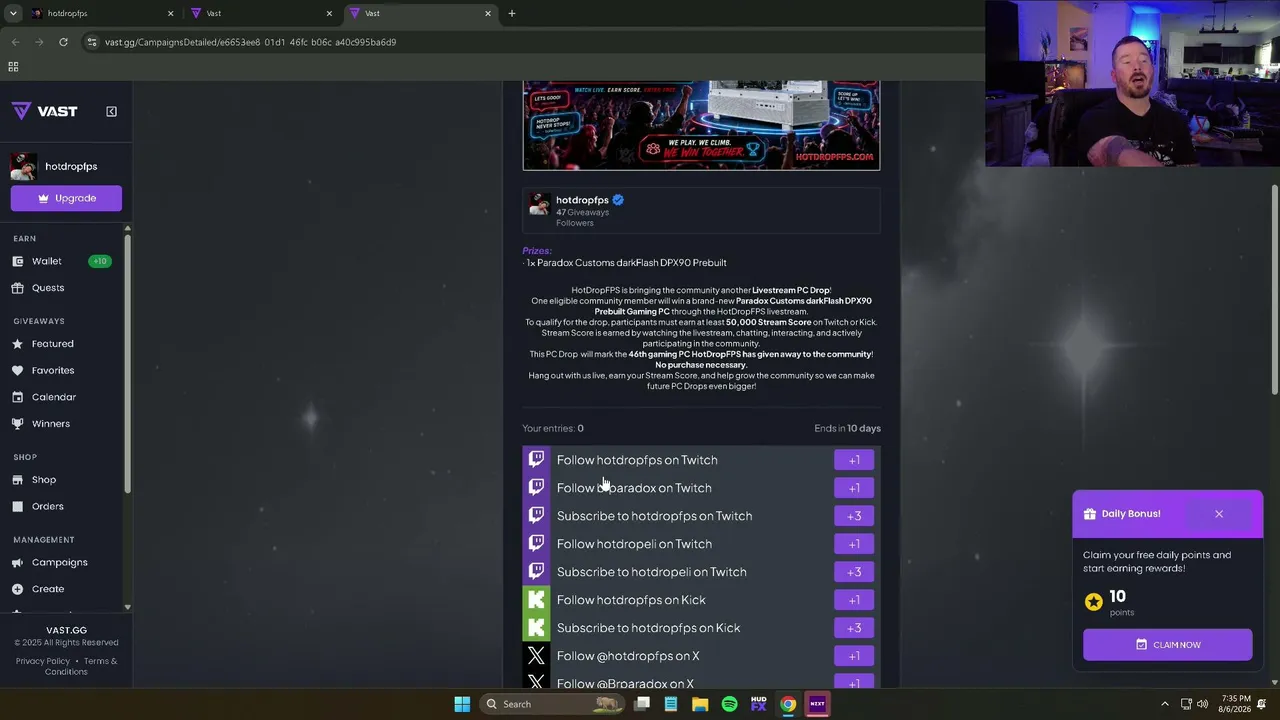The image size is (1280, 720).
Task: Claim the daily bonus with Claim Now
Action: pos(1167,645)
